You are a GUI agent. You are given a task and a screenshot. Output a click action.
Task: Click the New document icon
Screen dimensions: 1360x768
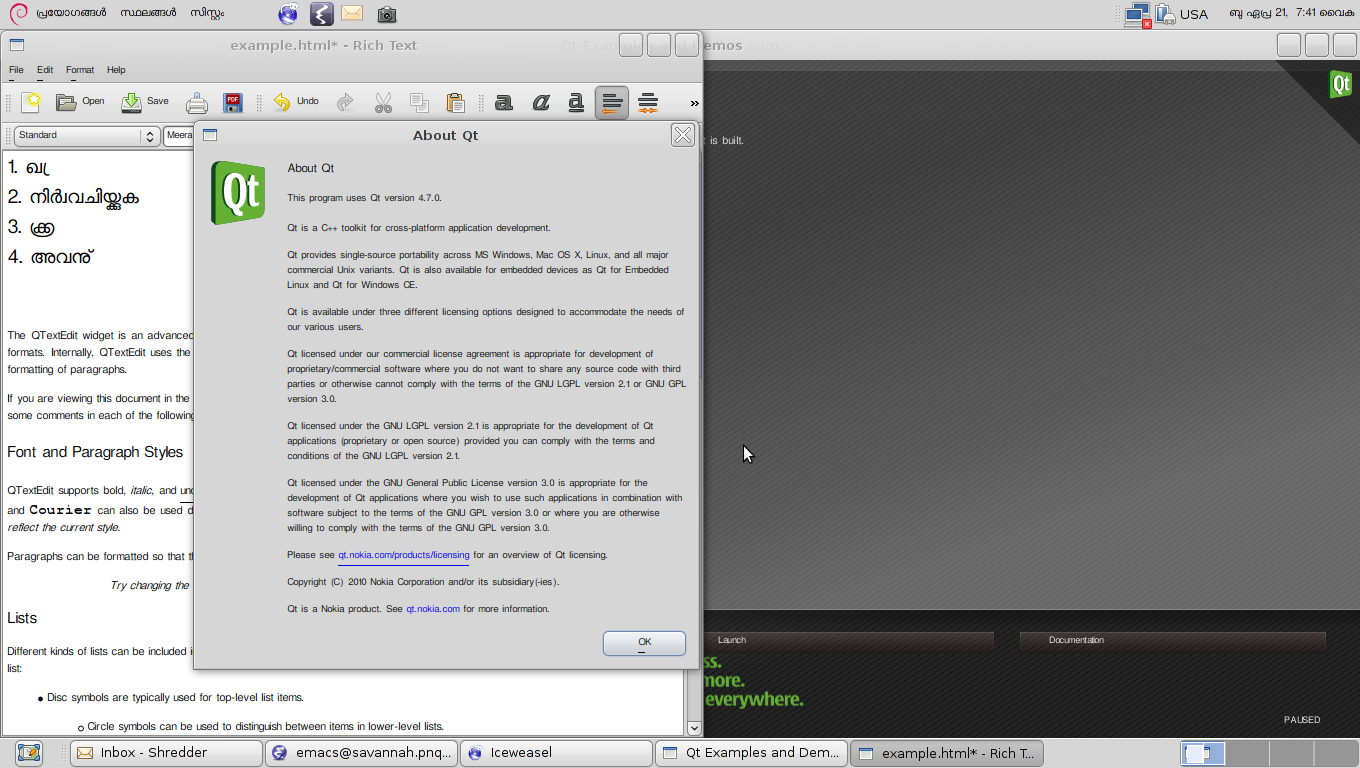31,101
